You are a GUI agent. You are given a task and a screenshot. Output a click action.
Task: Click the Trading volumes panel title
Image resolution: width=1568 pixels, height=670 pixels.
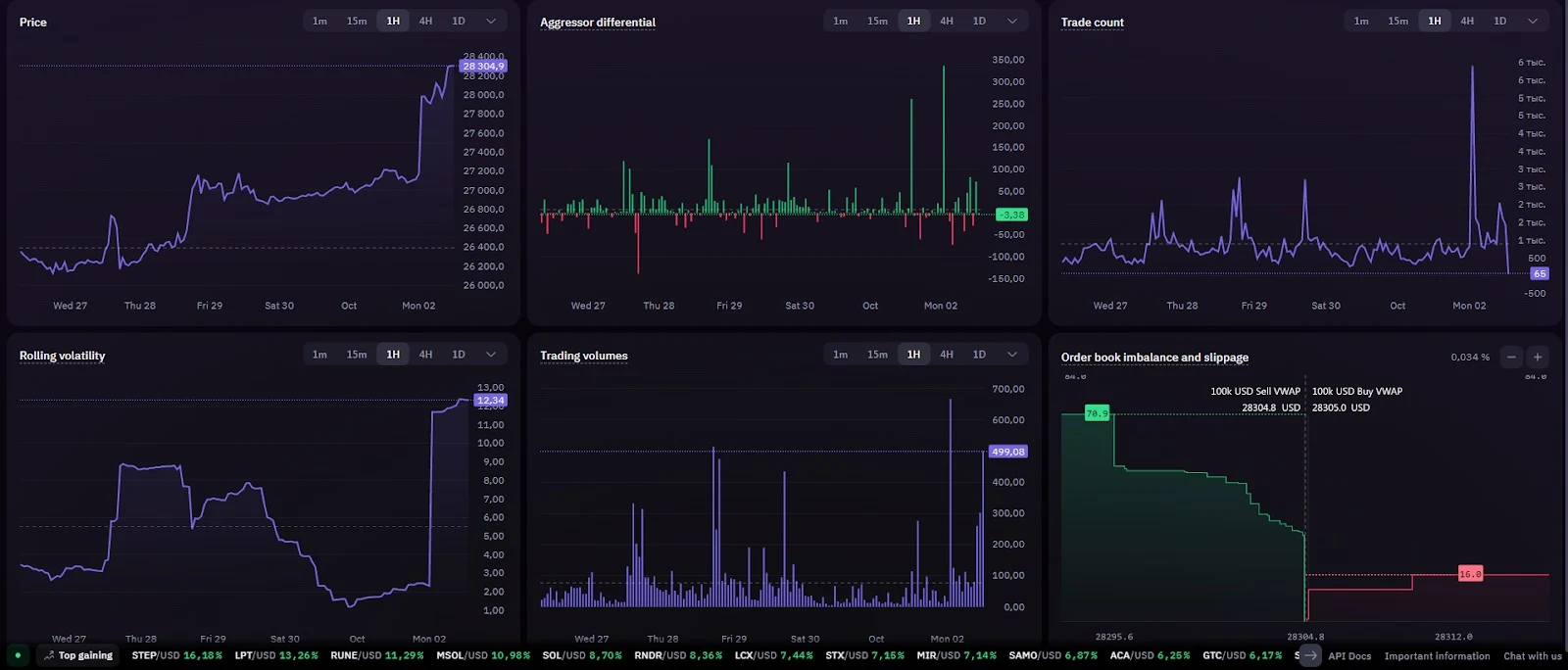[584, 356]
